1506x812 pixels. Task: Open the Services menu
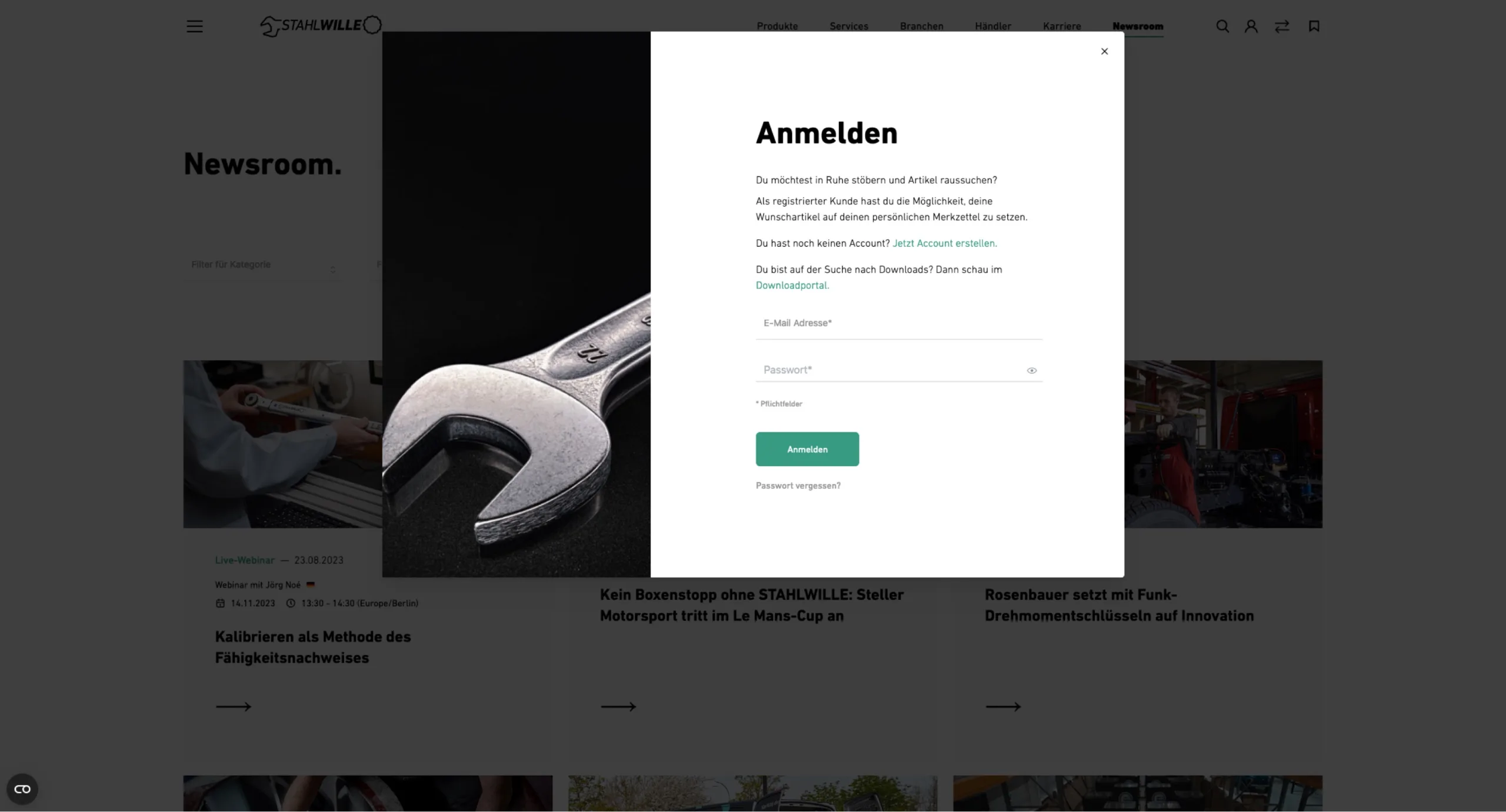click(x=848, y=26)
